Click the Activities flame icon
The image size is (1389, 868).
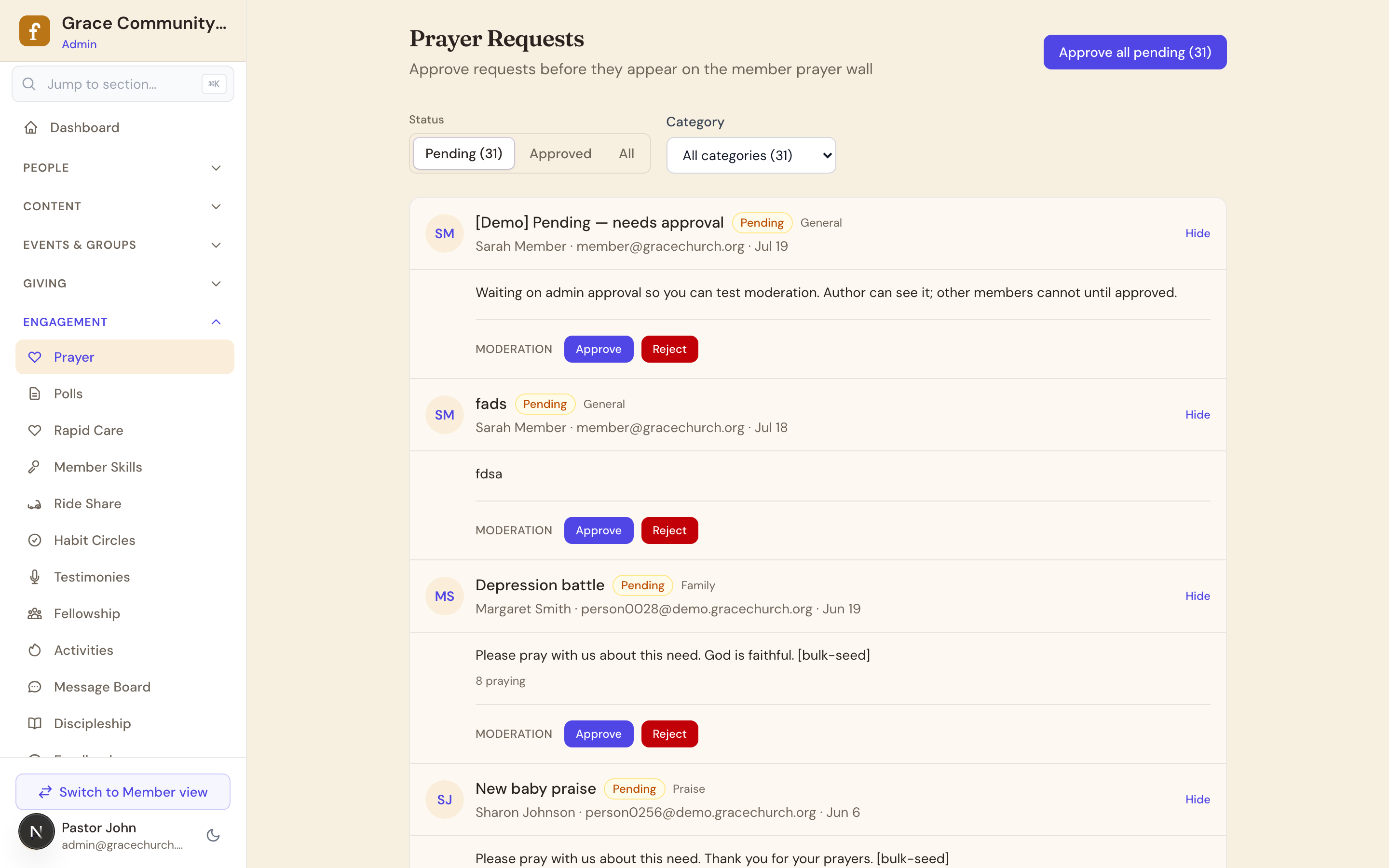pos(35,651)
